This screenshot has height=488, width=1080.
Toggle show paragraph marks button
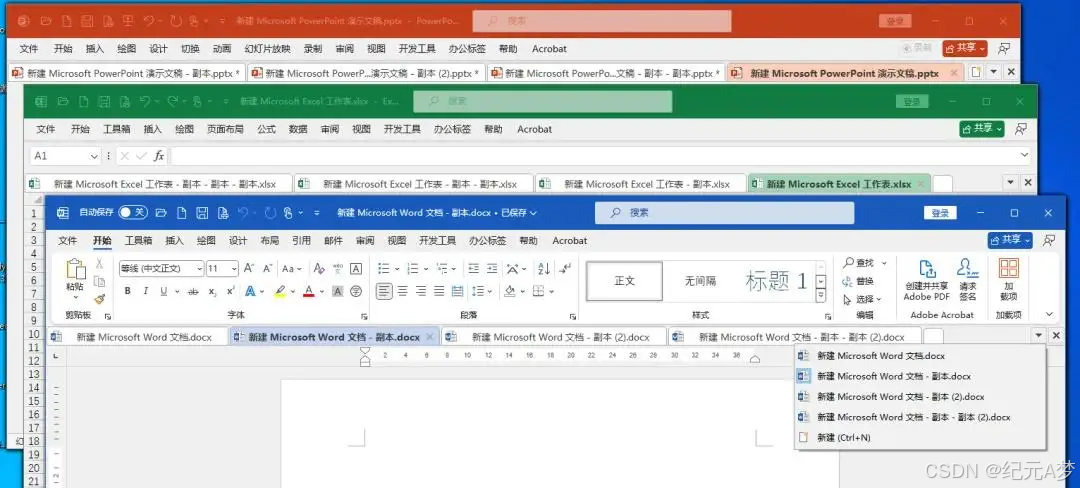click(x=565, y=268)
